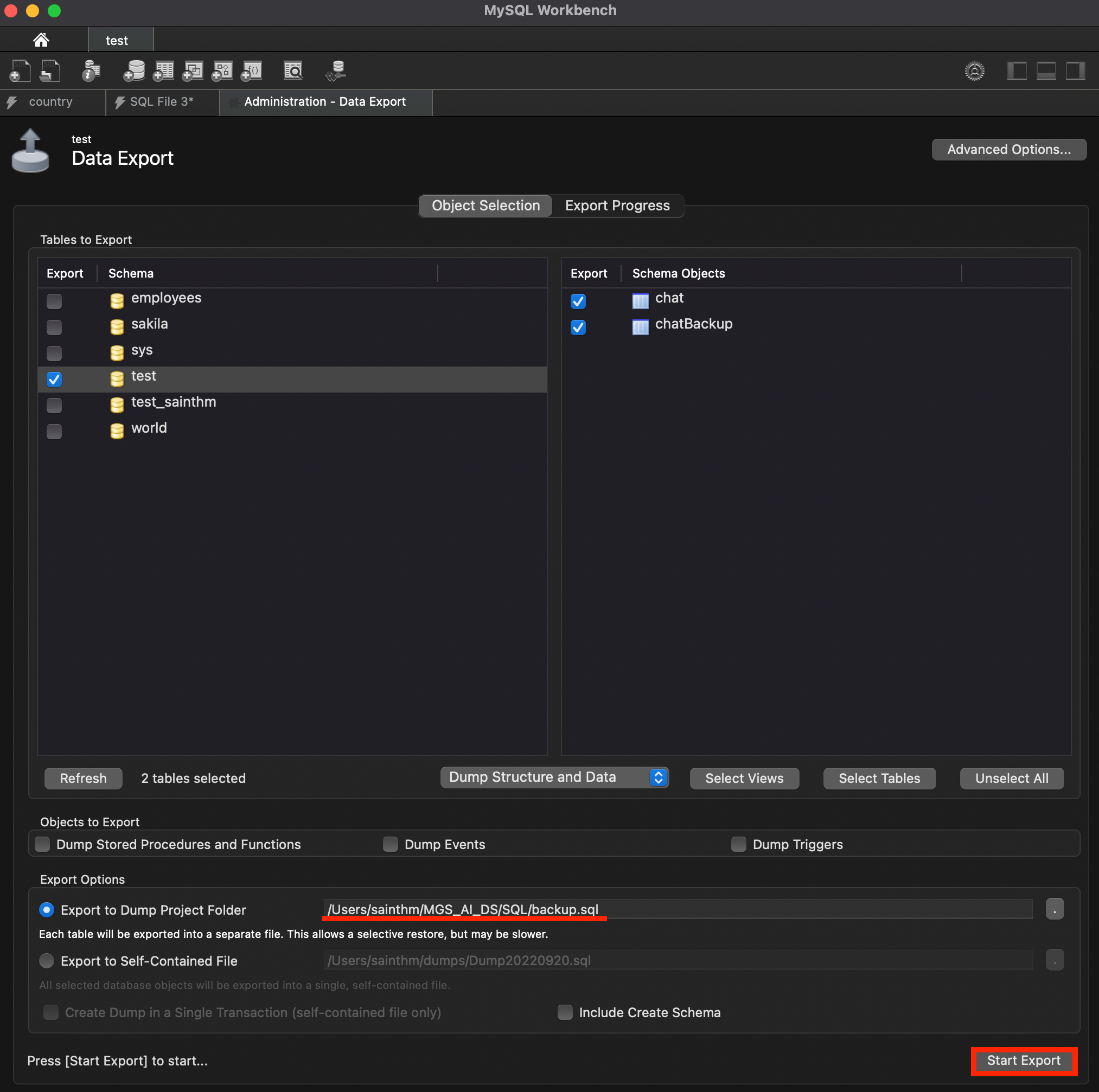Open the Inspector icon in the toolbar
1099x1092 pixels.
[x=91, y=71]
